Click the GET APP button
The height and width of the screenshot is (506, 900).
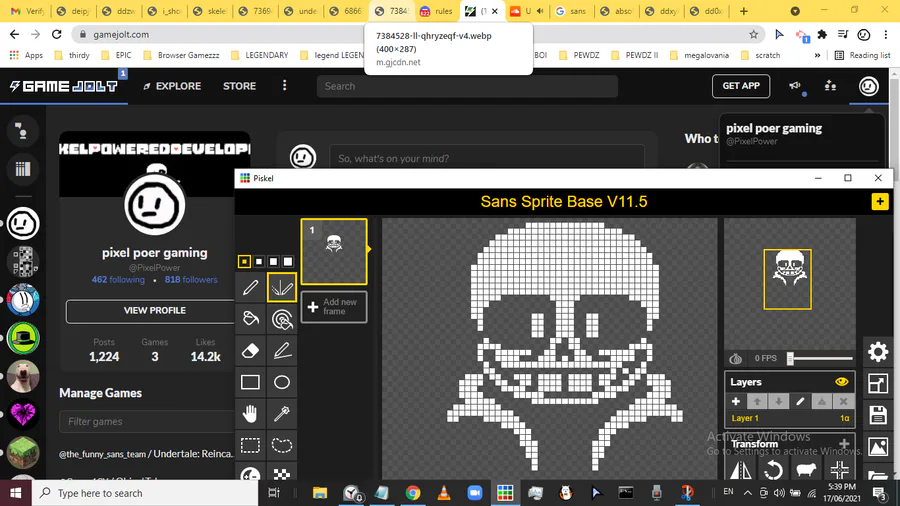pos(741,86)
